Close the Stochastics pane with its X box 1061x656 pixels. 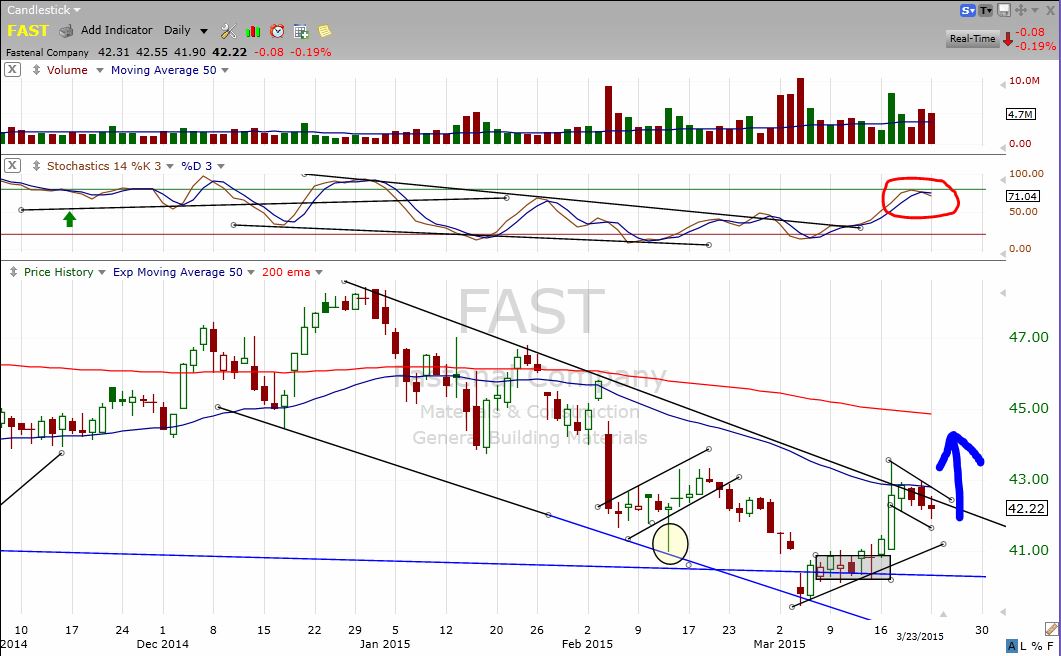(12, 165)
